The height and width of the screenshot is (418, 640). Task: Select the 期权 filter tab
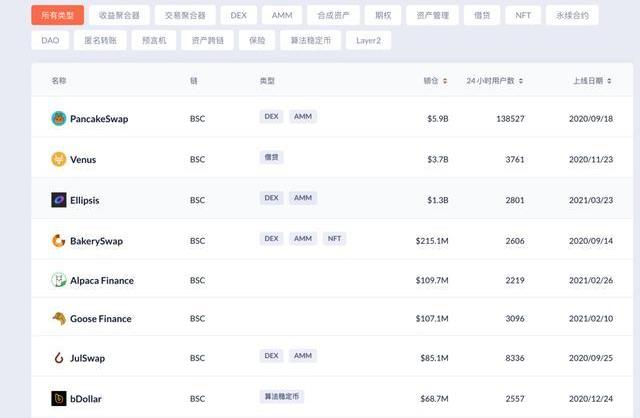(383, 16)
